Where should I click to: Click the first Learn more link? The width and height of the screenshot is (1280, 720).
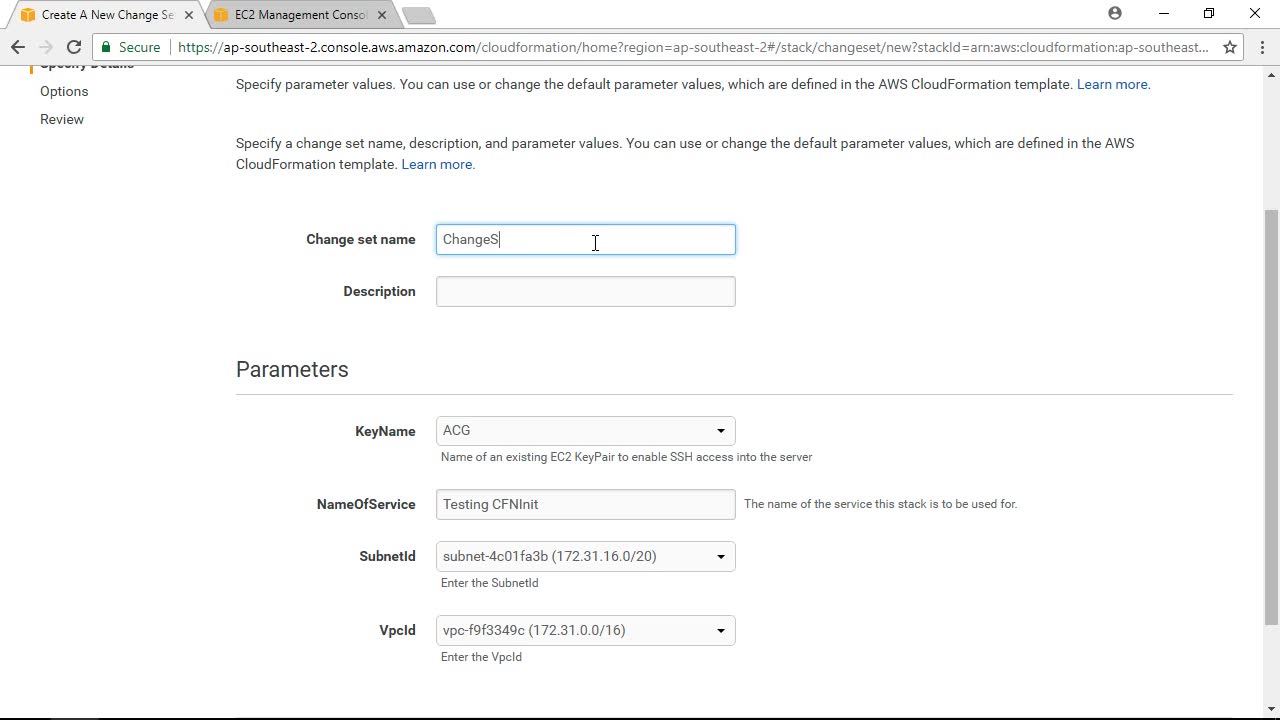click(1113, 84)
